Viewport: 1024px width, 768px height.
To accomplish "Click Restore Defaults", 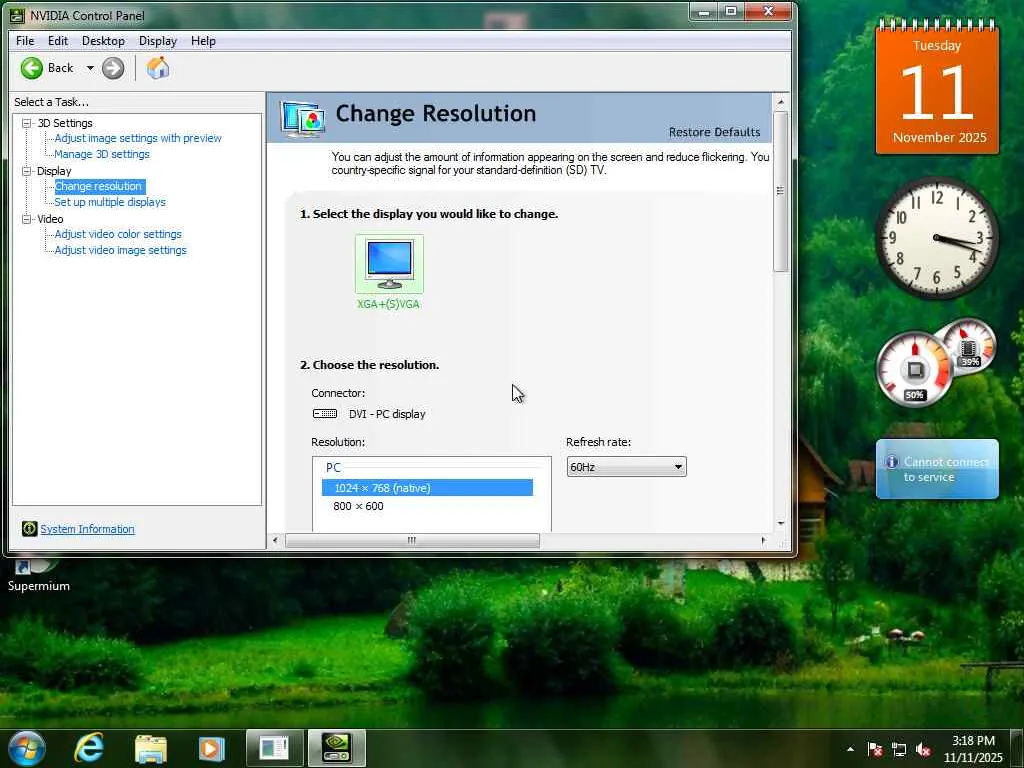I will point(714,132).
